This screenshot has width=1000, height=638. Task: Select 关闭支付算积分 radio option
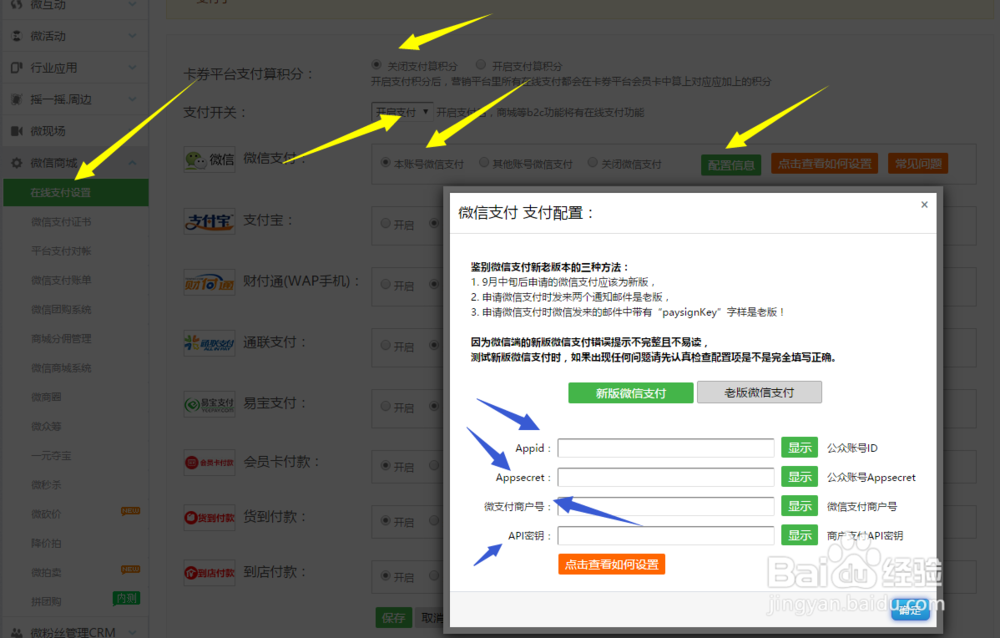pos(376,64)
